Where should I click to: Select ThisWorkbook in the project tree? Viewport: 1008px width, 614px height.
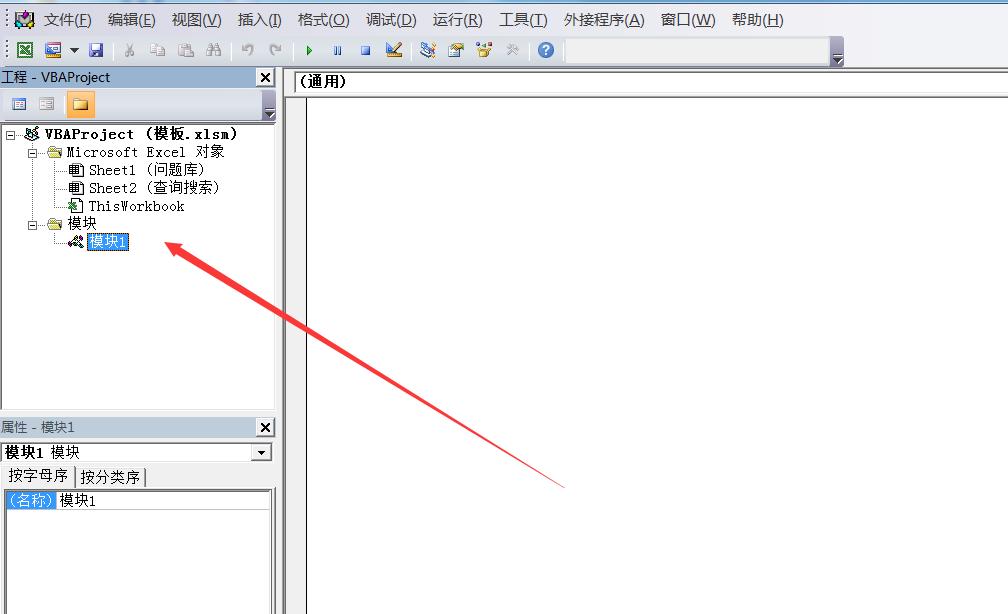(x=136, y=206)
